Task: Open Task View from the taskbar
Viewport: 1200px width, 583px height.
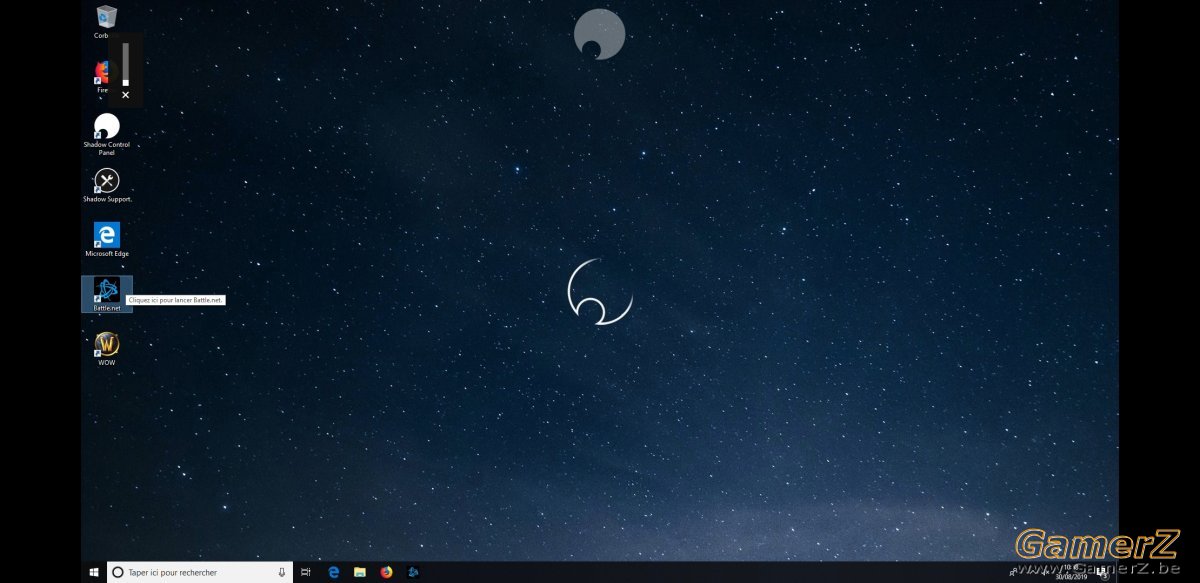Action: 307,572
